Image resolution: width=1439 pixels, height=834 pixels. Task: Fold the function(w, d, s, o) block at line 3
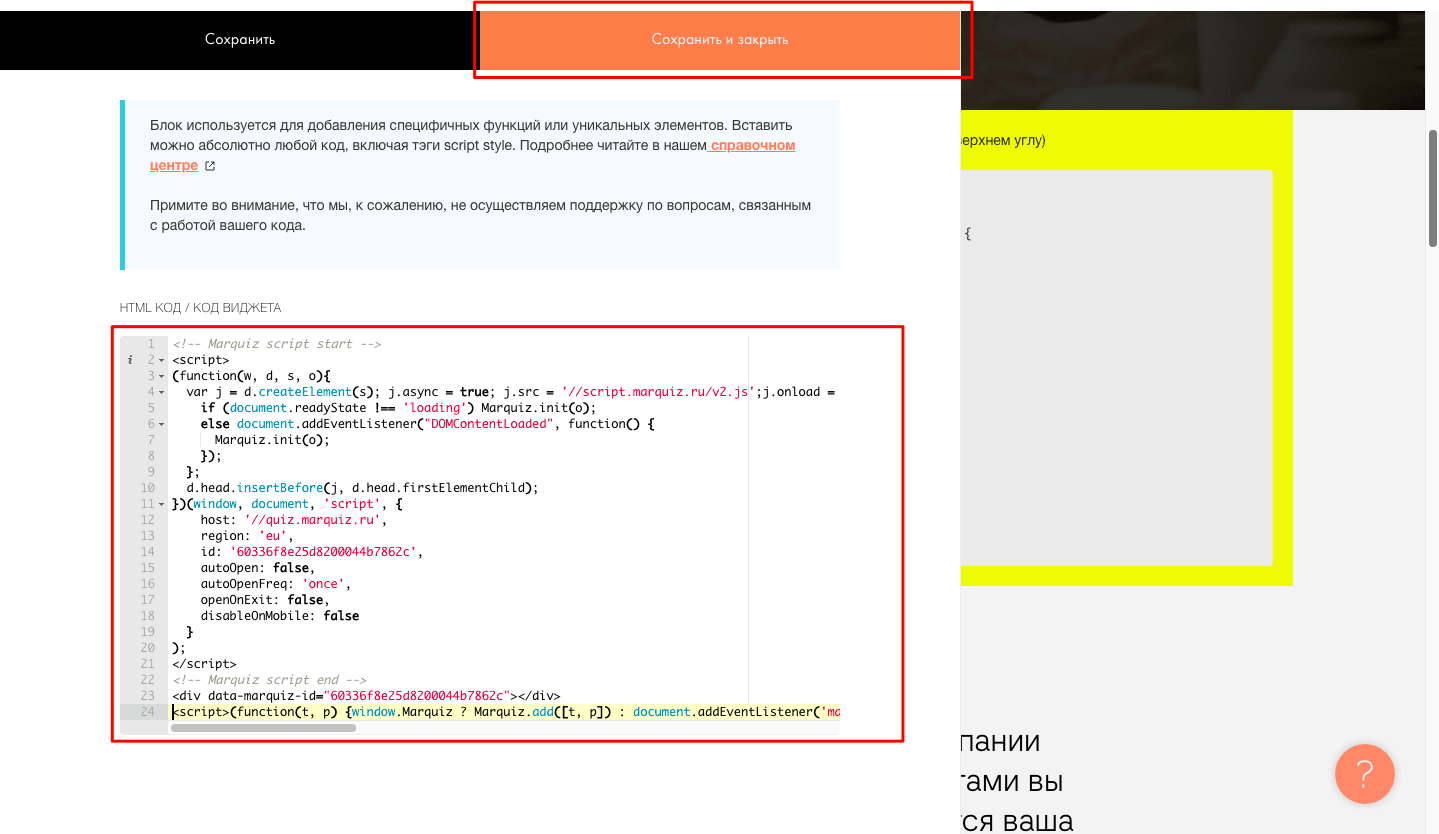coord(161,376)
